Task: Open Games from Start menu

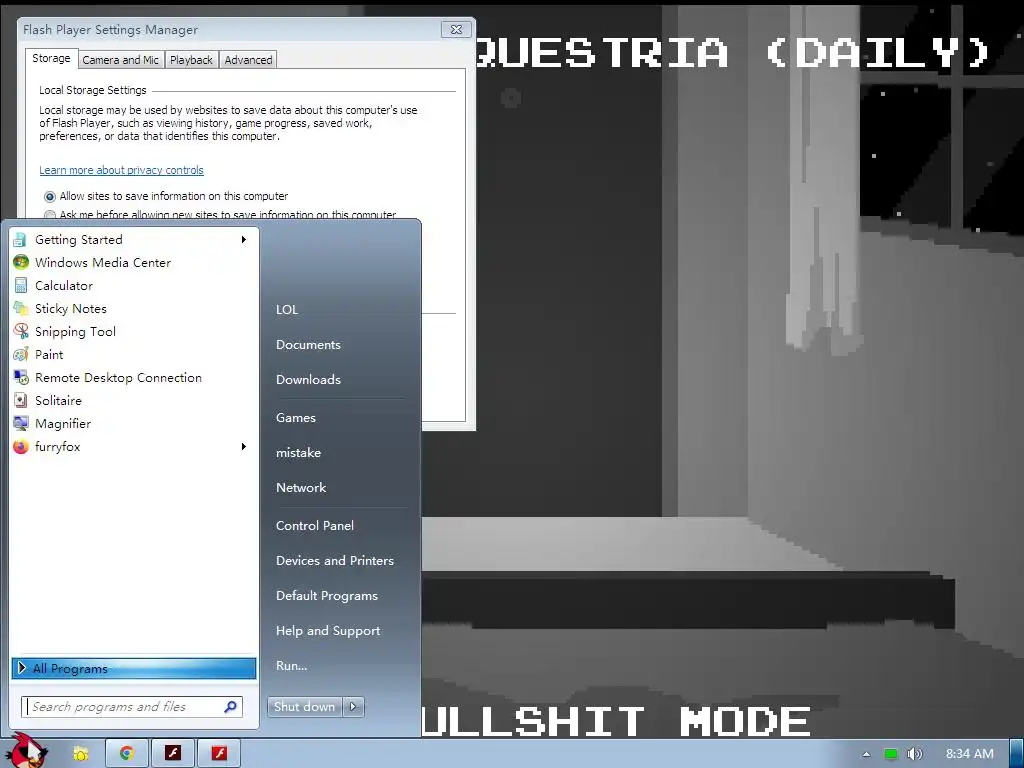Action: [x=296, y=418]
